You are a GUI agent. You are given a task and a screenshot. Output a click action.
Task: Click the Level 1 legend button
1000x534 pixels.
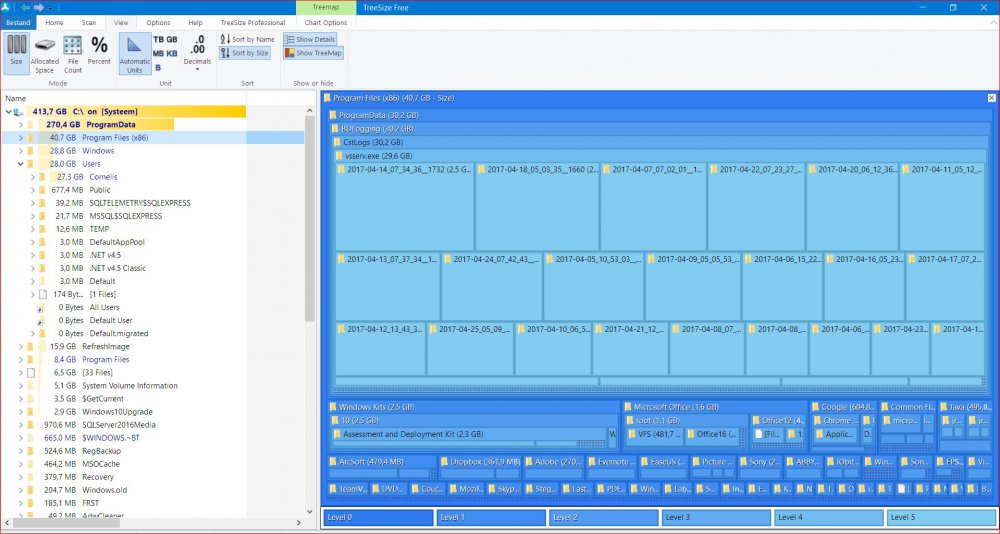point(491,517)
